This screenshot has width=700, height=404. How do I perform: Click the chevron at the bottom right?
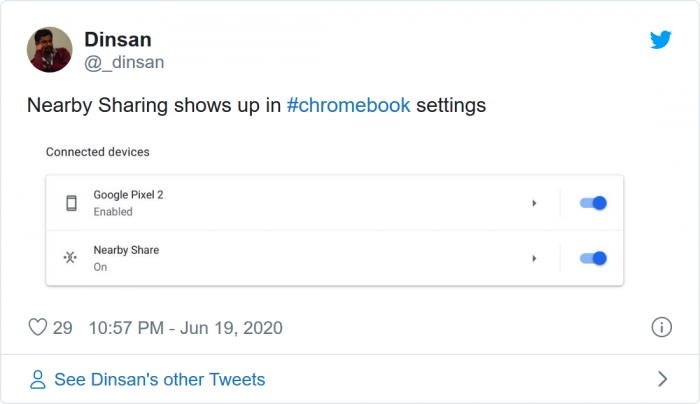click(x=661, y=379)
